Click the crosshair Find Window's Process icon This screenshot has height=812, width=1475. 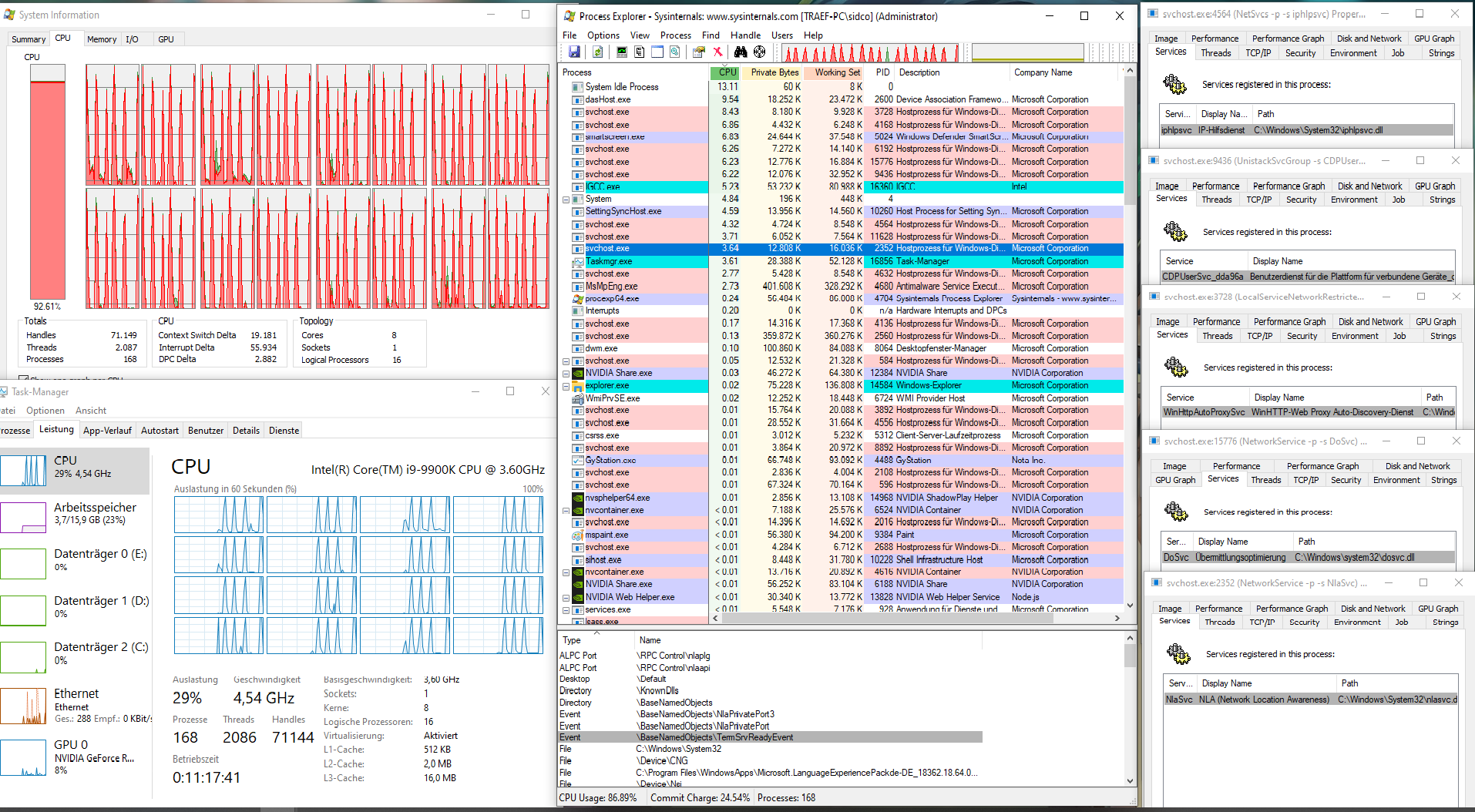pyautogui.click(x=760, y=52)
